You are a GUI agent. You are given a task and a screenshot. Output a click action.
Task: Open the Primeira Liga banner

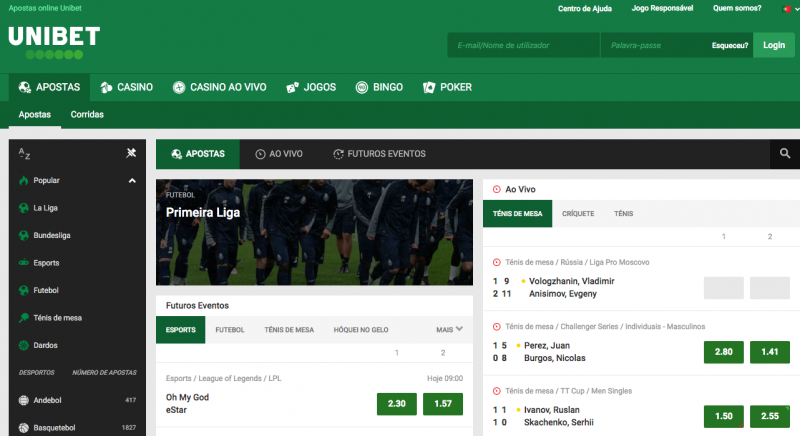point(314,232)
